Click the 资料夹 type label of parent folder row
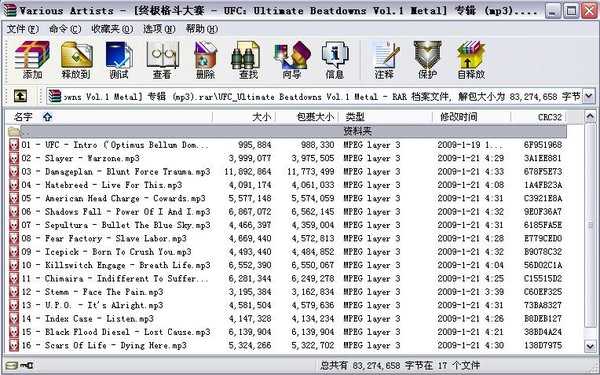 357,132
